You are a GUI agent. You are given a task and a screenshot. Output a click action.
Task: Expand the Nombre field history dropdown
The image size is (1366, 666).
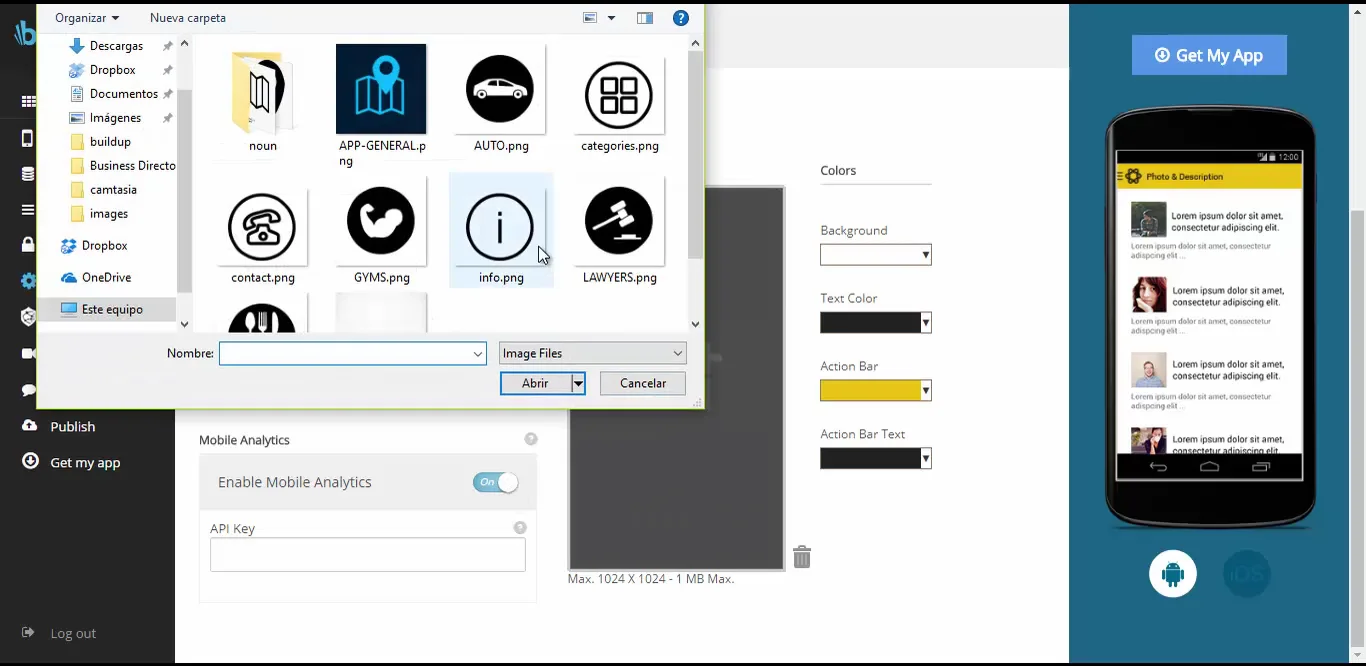point(478,354)
